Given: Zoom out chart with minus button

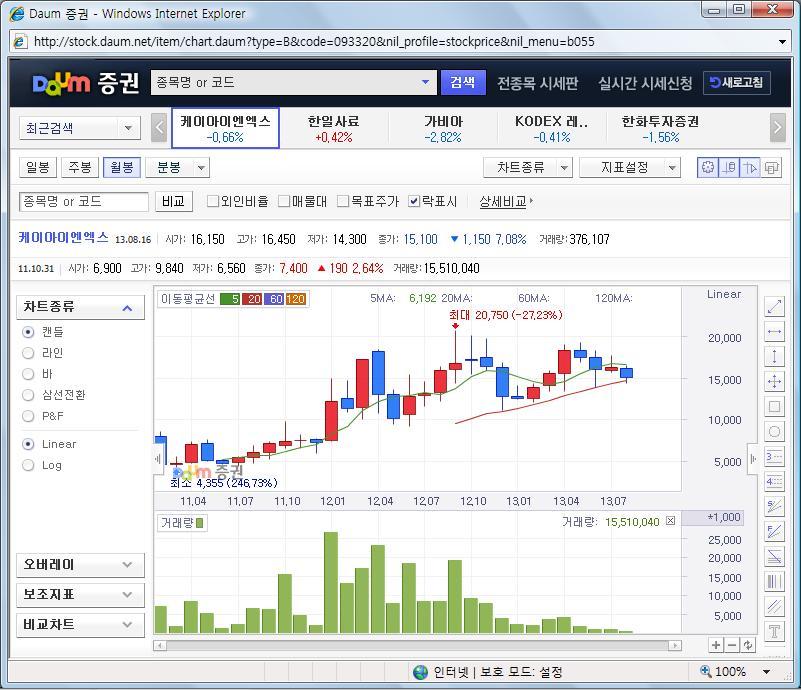Looking at the screenshot, I should [732, 645].
